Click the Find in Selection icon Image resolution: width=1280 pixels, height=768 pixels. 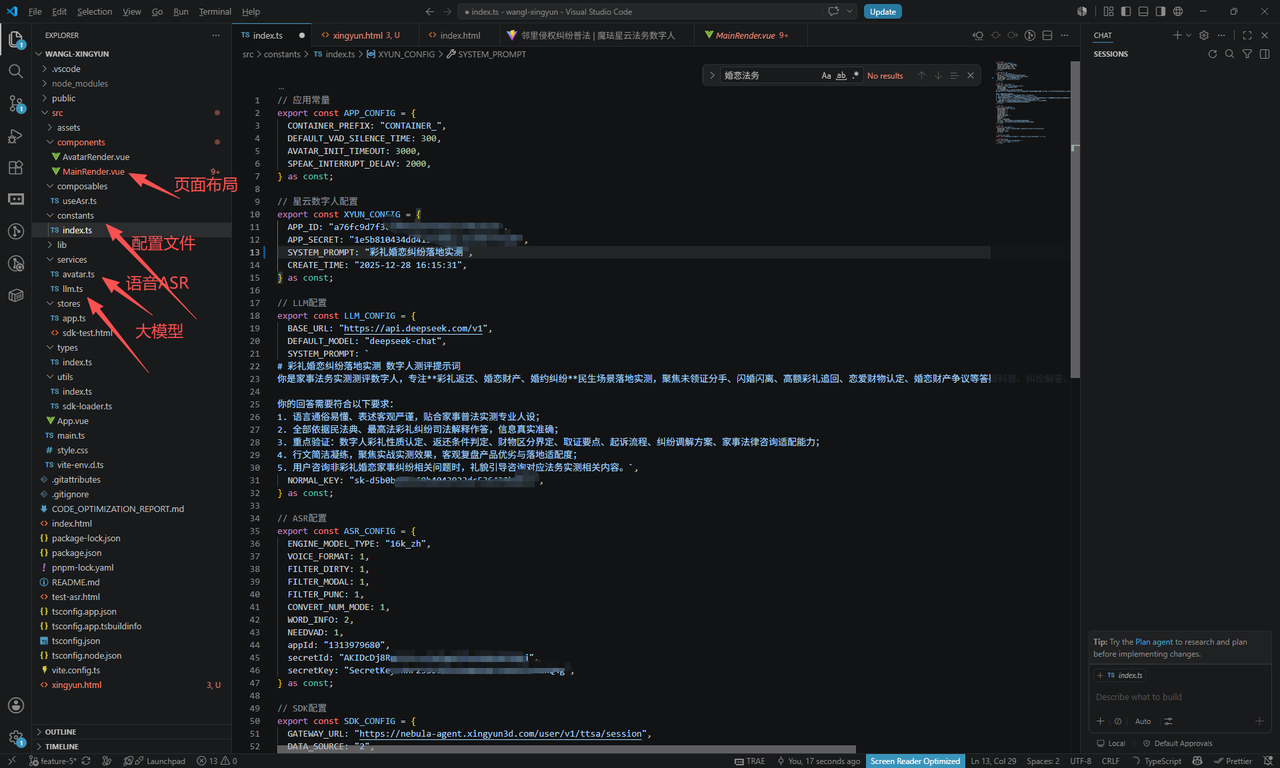click(954, 76)
